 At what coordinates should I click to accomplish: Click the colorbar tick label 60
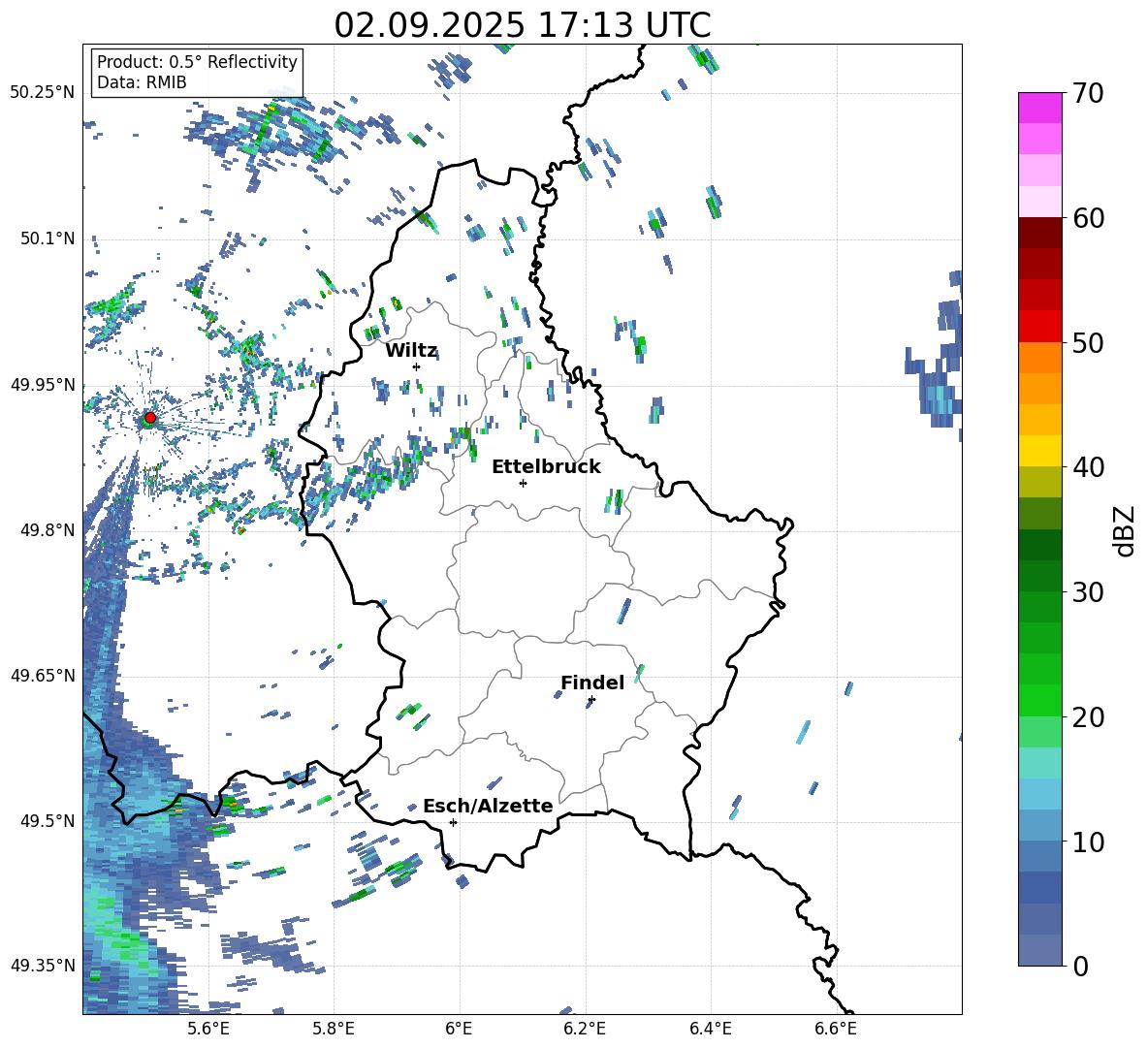coord(1088,218)
